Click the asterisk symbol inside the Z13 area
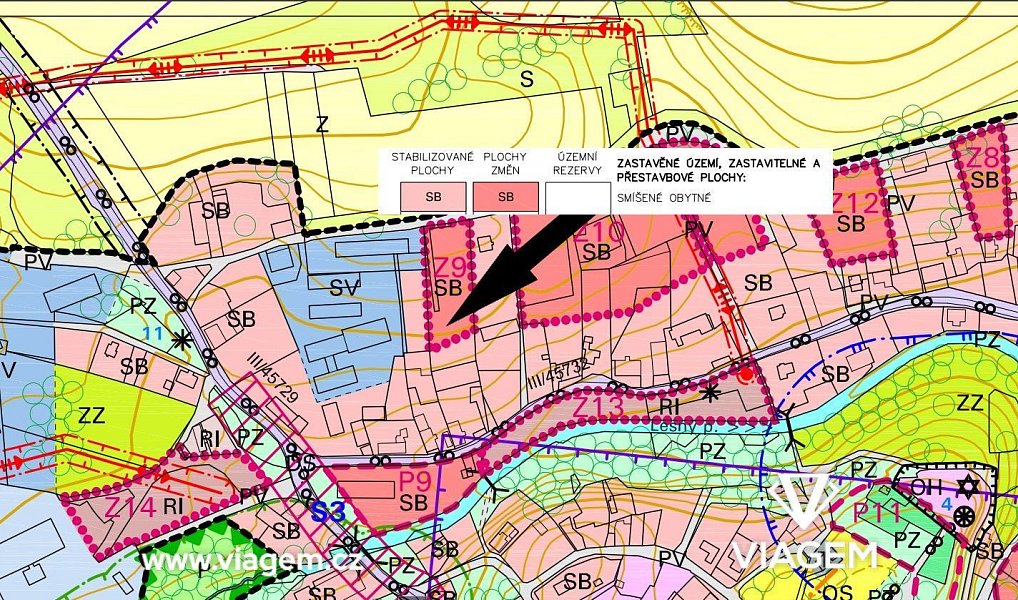Image resolution: width=1018 pixels, height=600 pixels. coord(712,392)
